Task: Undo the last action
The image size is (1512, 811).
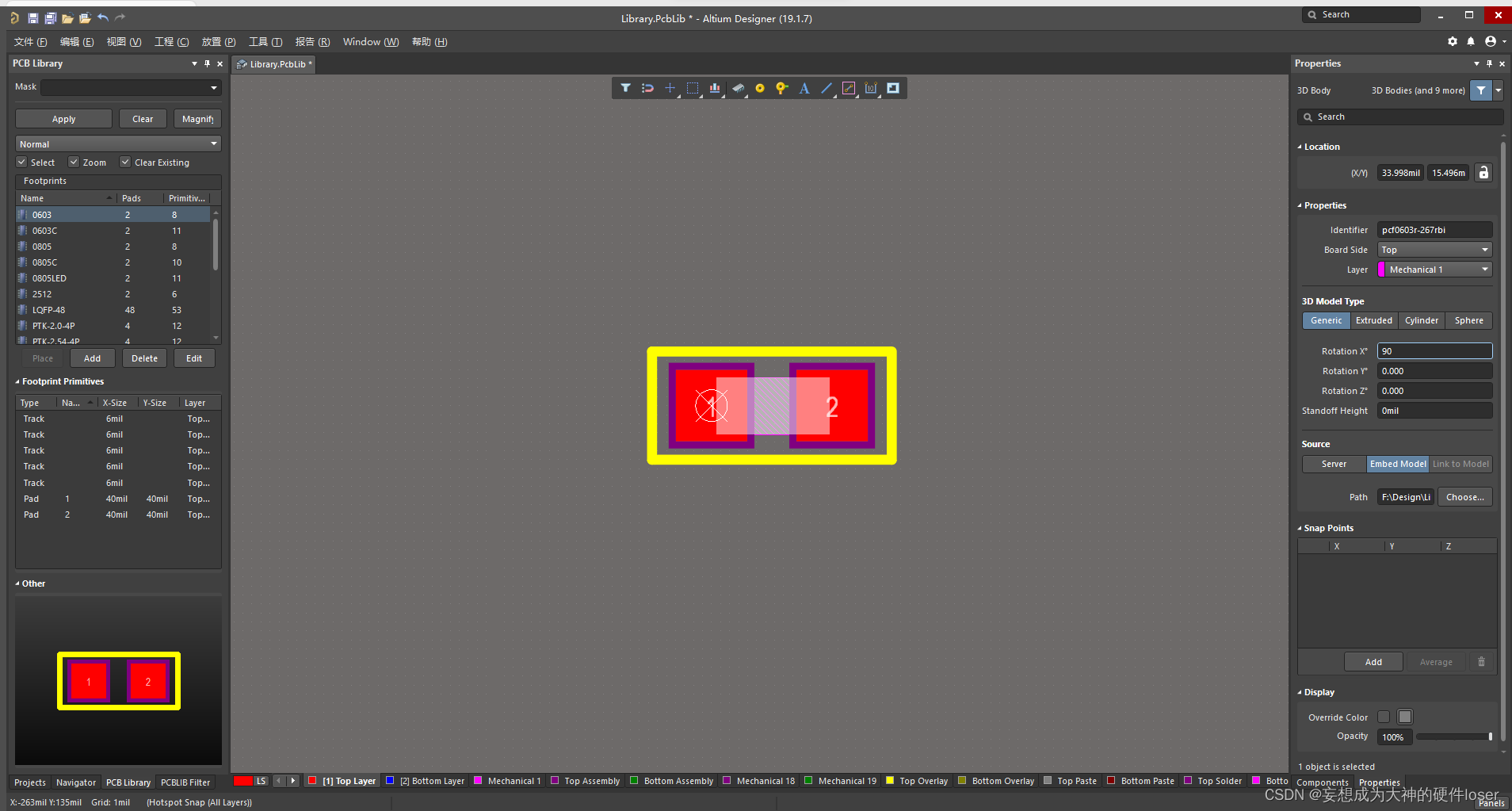Action: pos(103,17)
